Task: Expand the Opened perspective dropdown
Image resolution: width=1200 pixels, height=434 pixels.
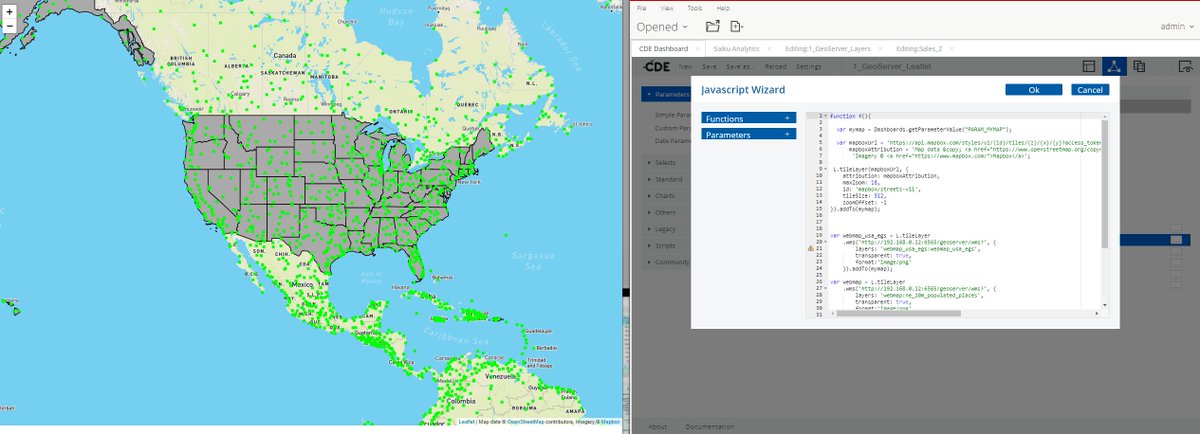Action: coord(662,27)
